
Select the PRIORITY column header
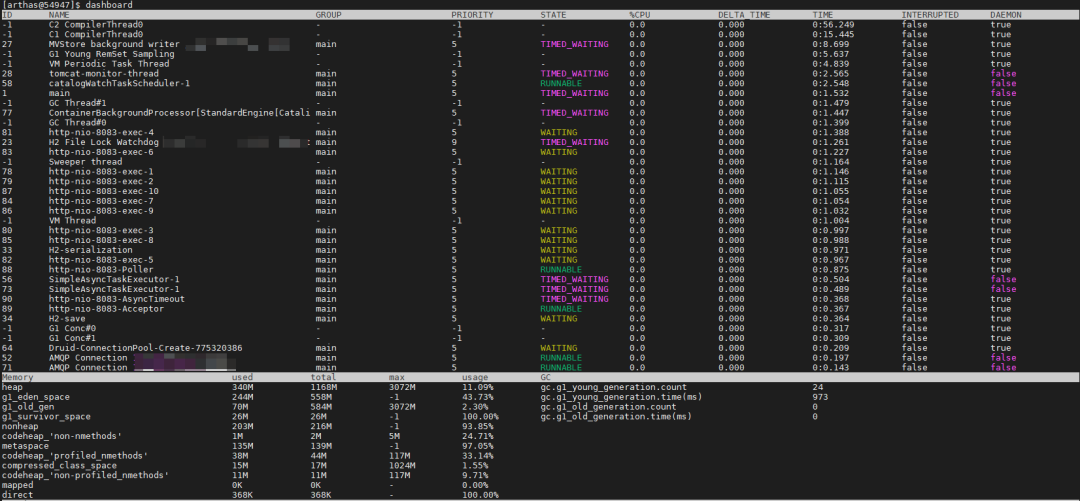(x=472, y=14)
